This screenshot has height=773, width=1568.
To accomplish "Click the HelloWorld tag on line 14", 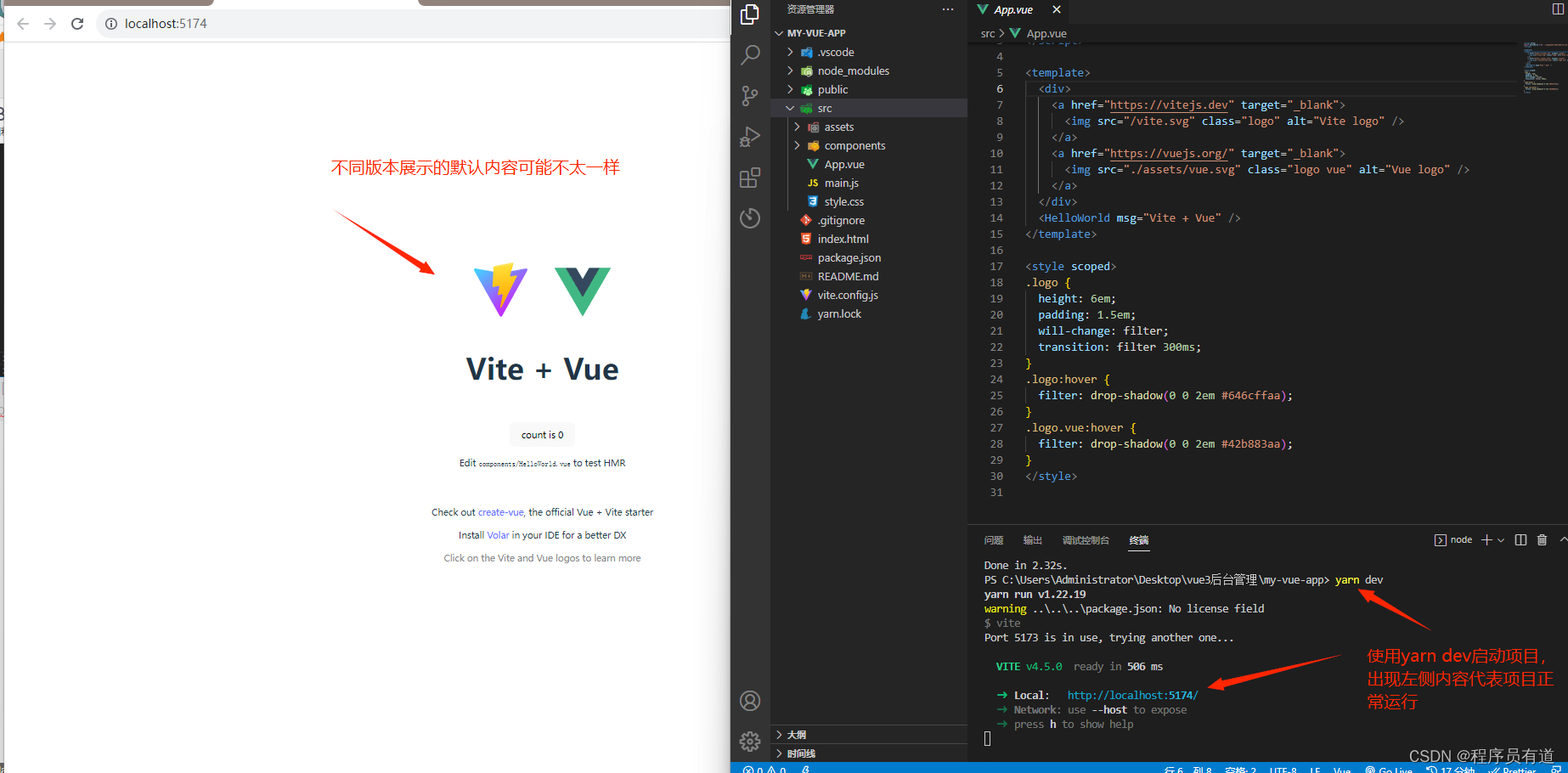I will [1077, 218].
